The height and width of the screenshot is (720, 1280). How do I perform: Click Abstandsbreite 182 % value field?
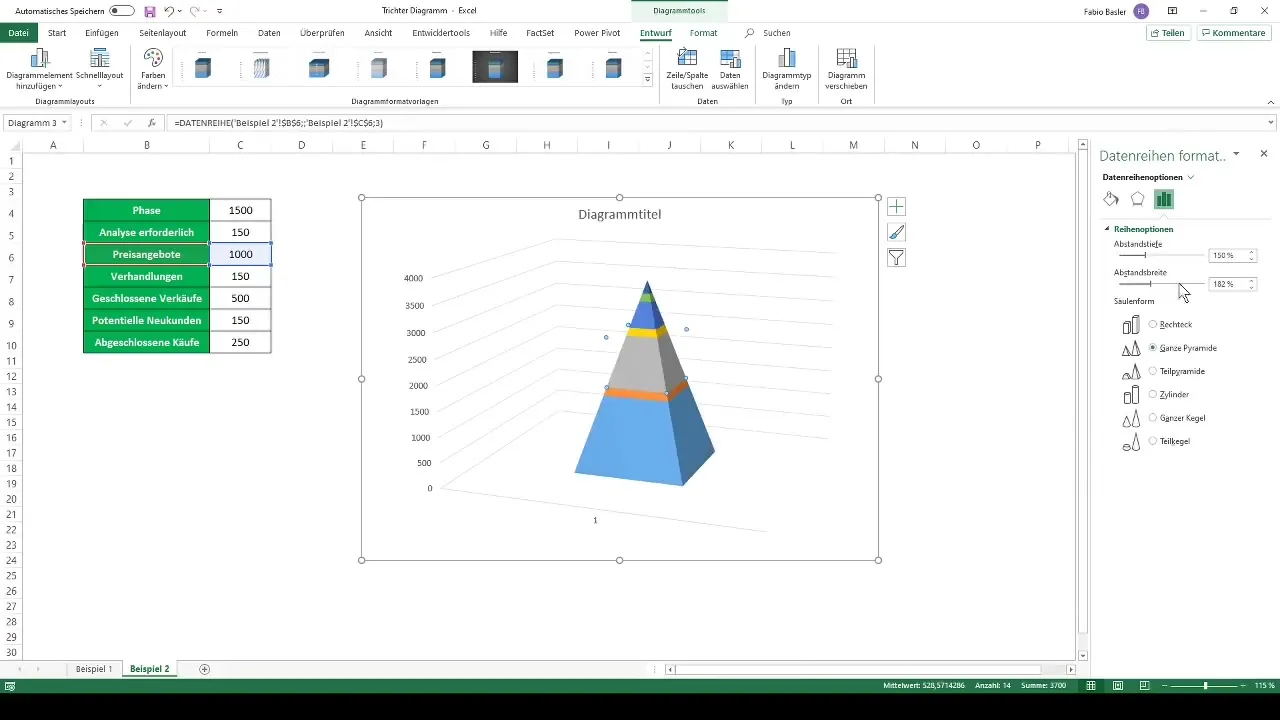1227,284
